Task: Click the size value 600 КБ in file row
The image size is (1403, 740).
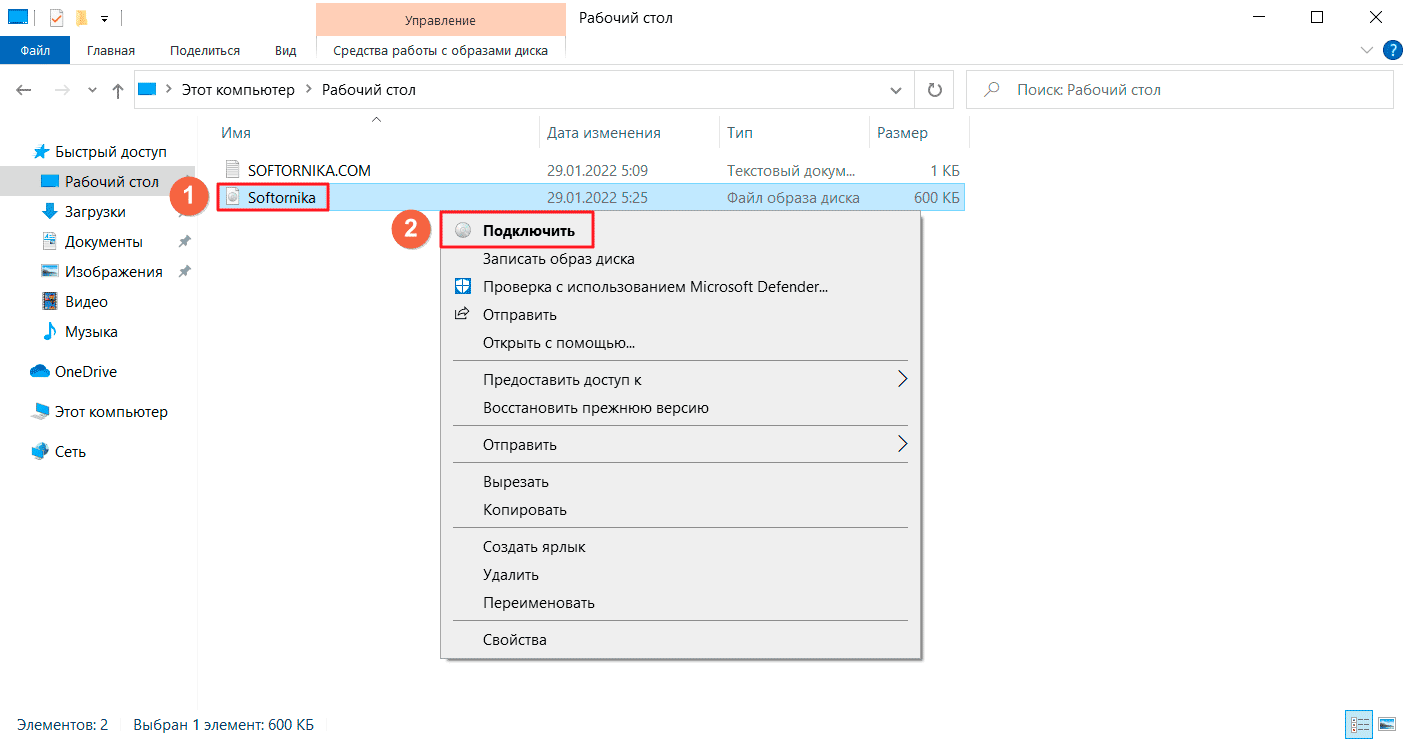Action: [x=937, y=198]
